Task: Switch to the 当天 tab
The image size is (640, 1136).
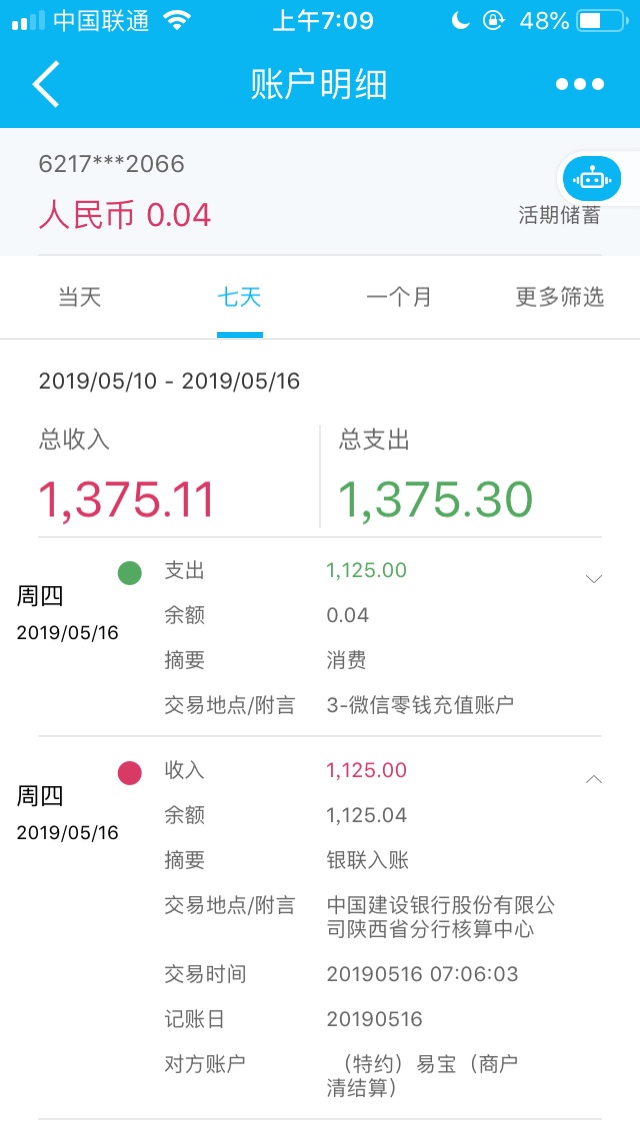Action: point(80,297)
